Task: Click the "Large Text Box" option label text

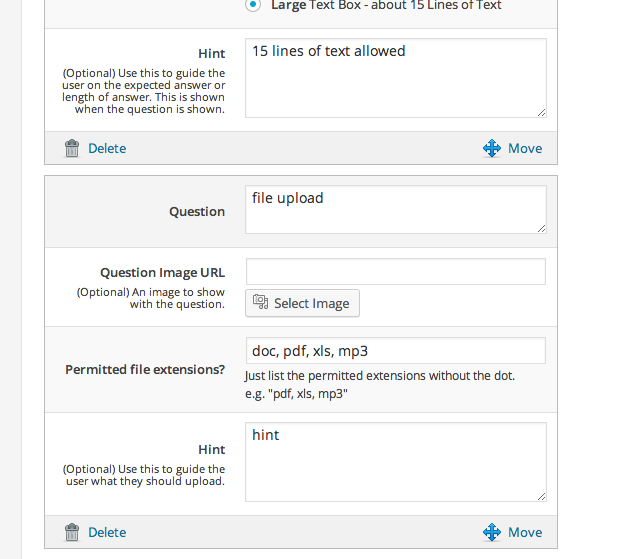Action: [386, 6]
